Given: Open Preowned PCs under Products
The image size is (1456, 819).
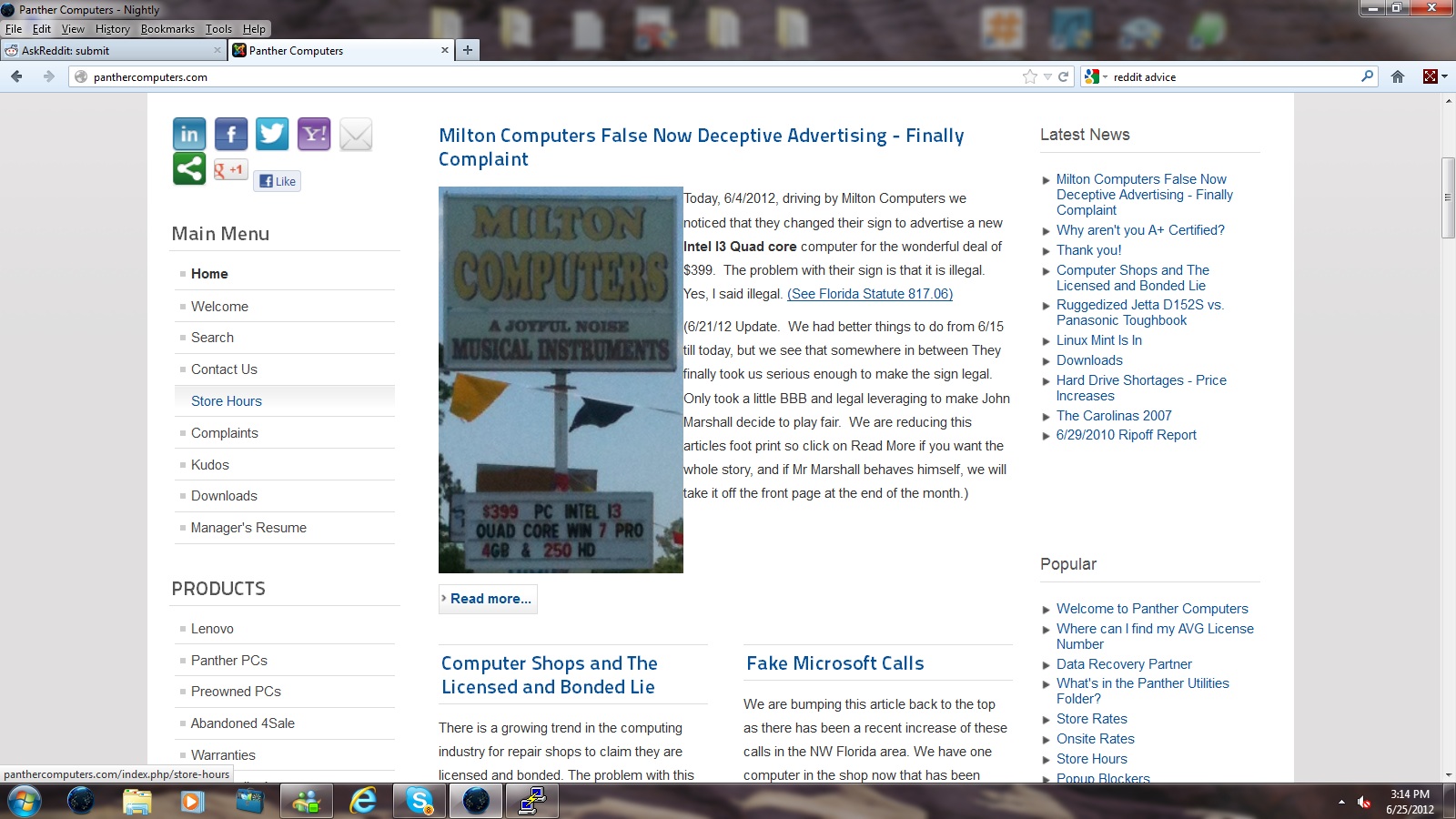Looking at the screenshot, I should pos(236,692).
